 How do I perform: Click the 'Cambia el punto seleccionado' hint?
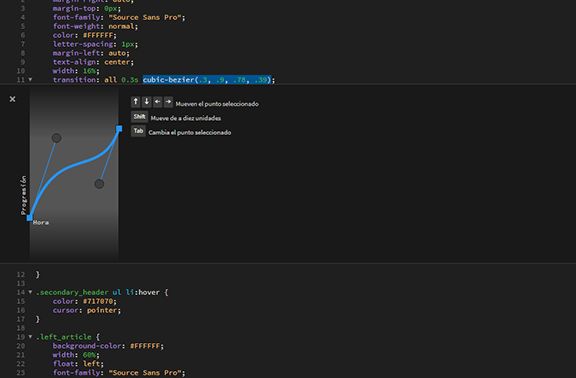click(190, 133)
